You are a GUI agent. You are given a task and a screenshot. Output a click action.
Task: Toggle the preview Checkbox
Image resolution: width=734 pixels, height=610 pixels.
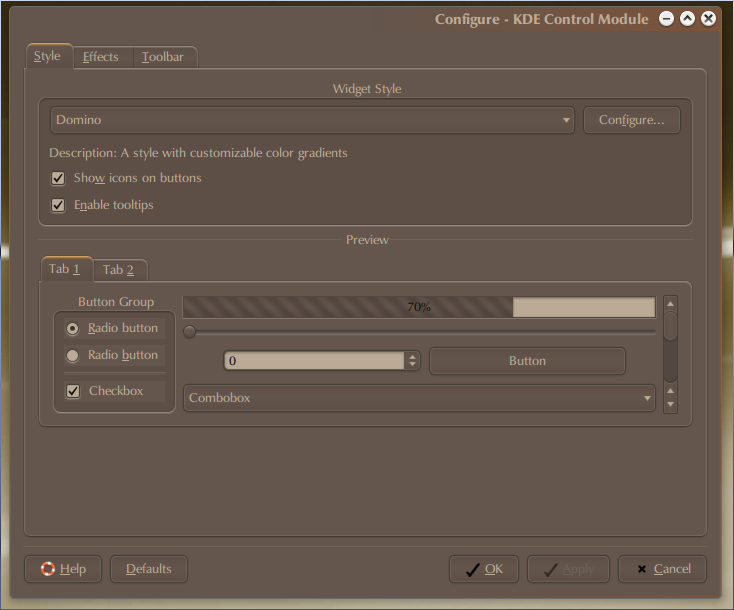coord(73,391)
